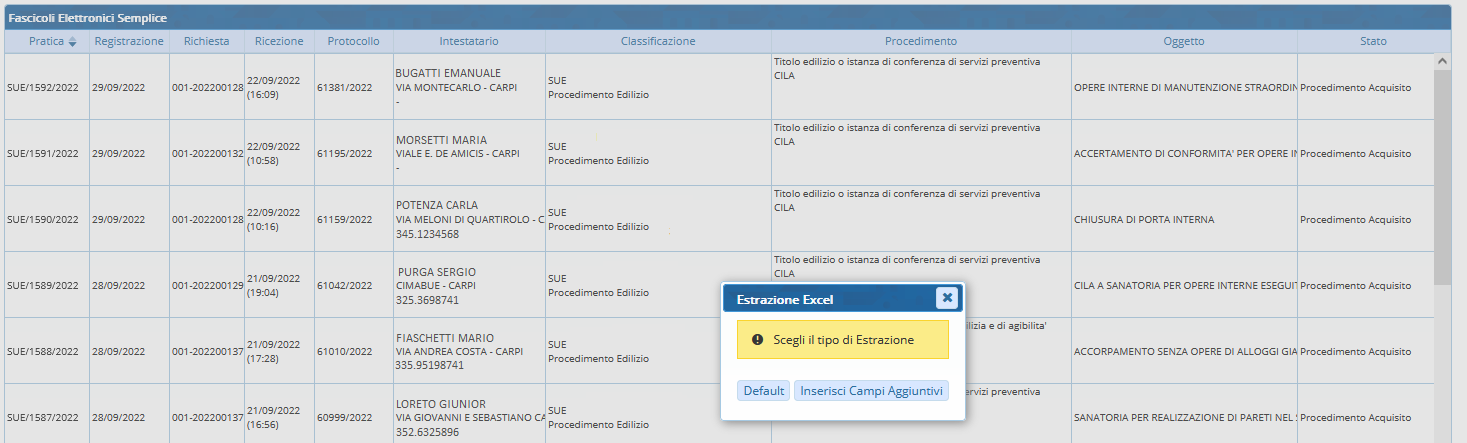1467x443 pixels.
Task: Select row SUE/1592/2022 pratica cell
Action: click(x=43, y=88)
